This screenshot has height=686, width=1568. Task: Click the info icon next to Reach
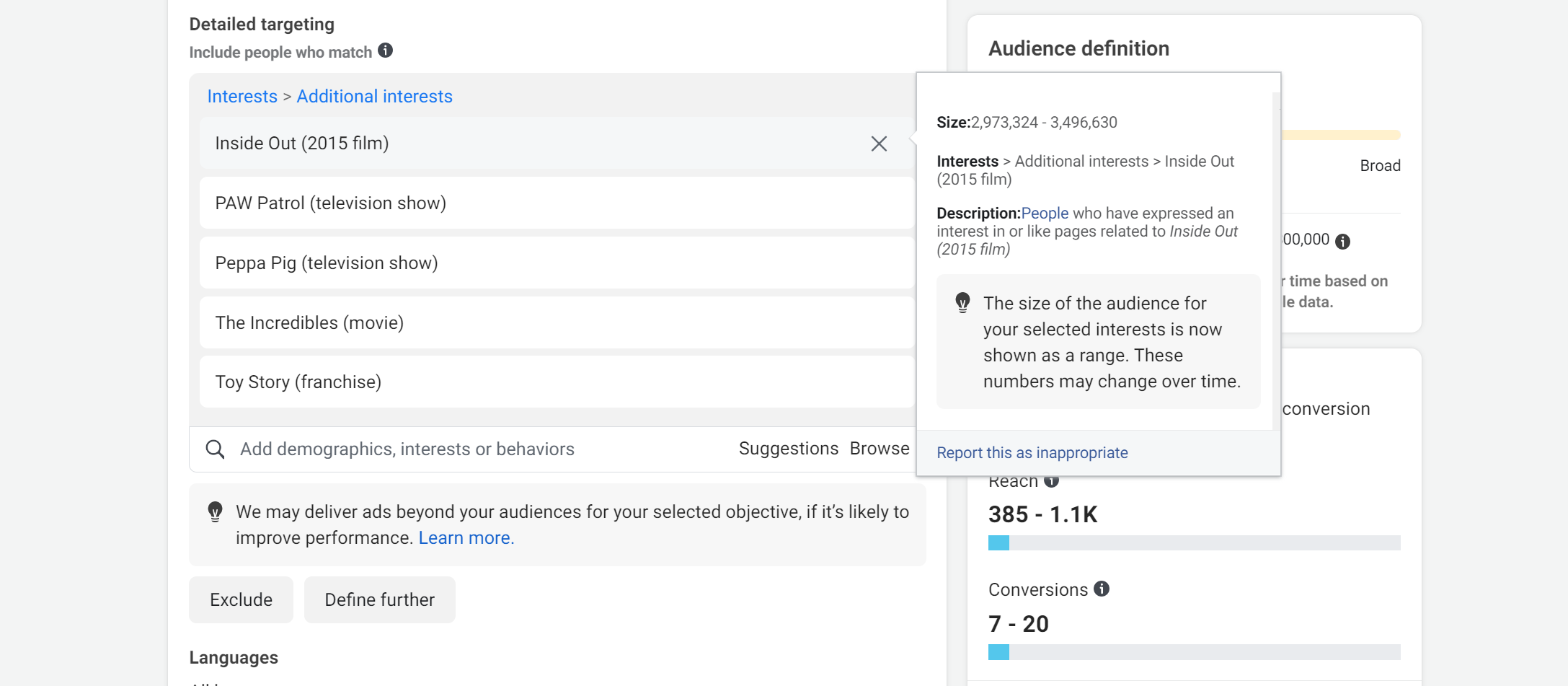click(1051, 480)
